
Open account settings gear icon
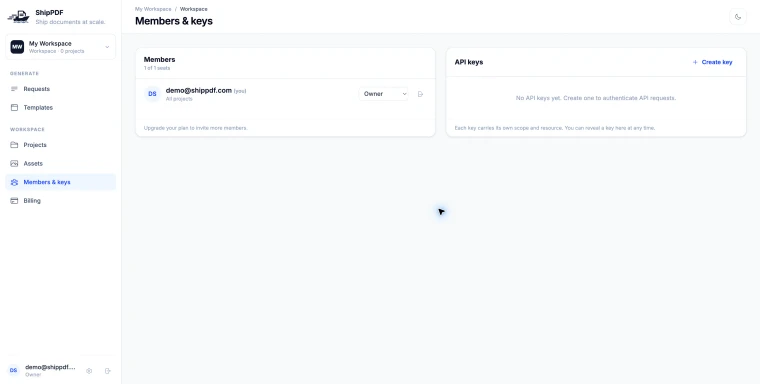coord(89,371)
